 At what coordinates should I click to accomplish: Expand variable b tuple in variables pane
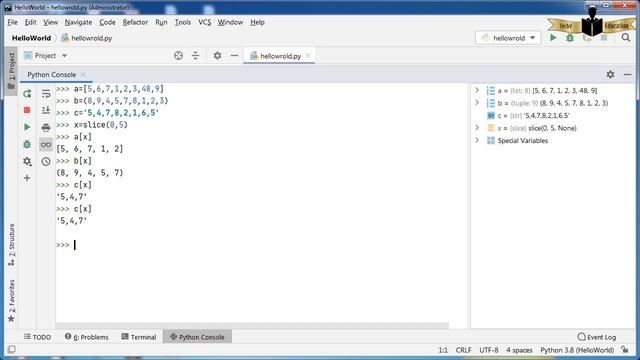(x=477, y=102)
